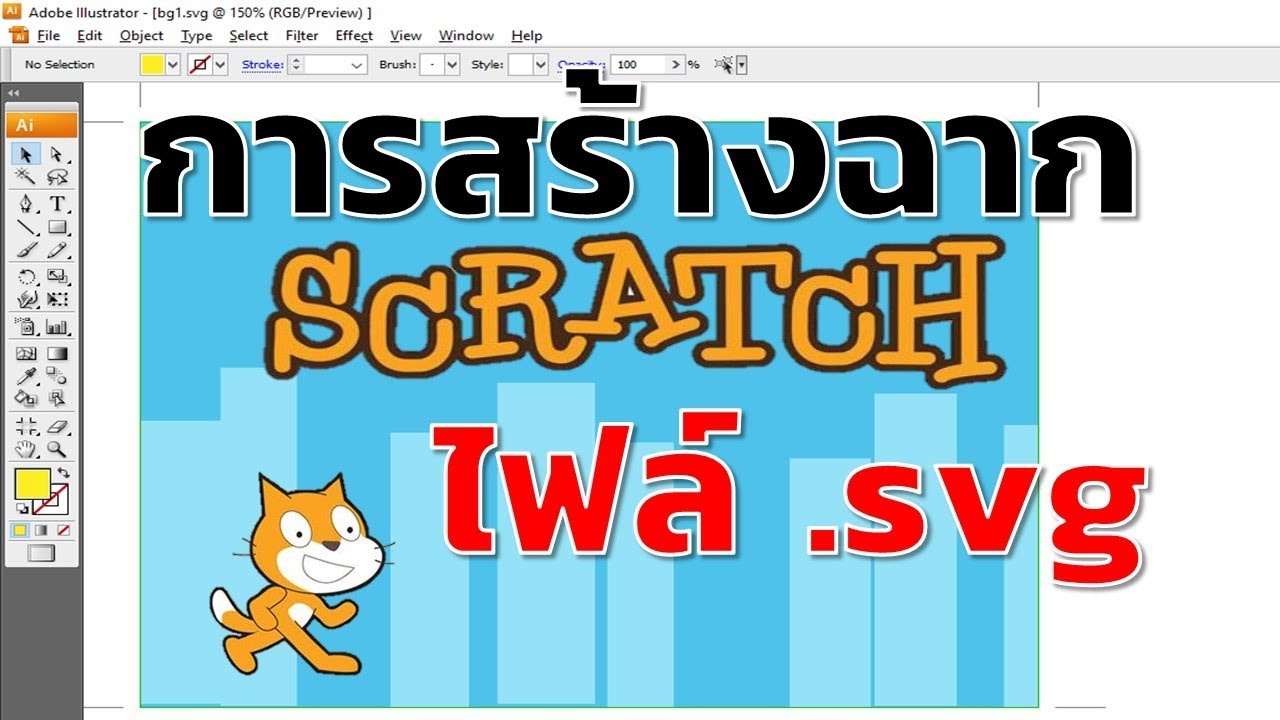Open the Edit menu
This screenshot has height=720, width=1280.
[x=90, y=35]
